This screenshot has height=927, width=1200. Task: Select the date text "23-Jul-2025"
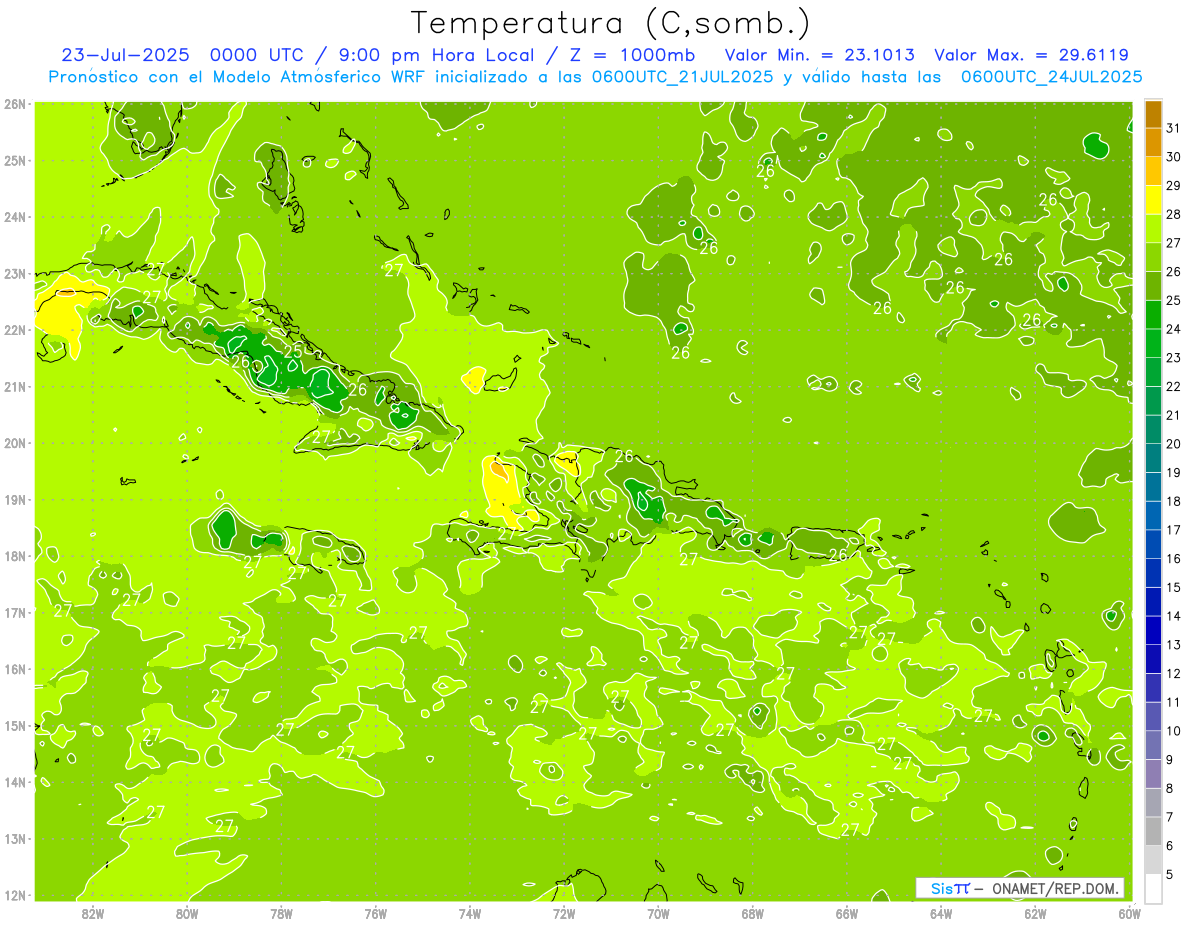click(x=126, y=55)
